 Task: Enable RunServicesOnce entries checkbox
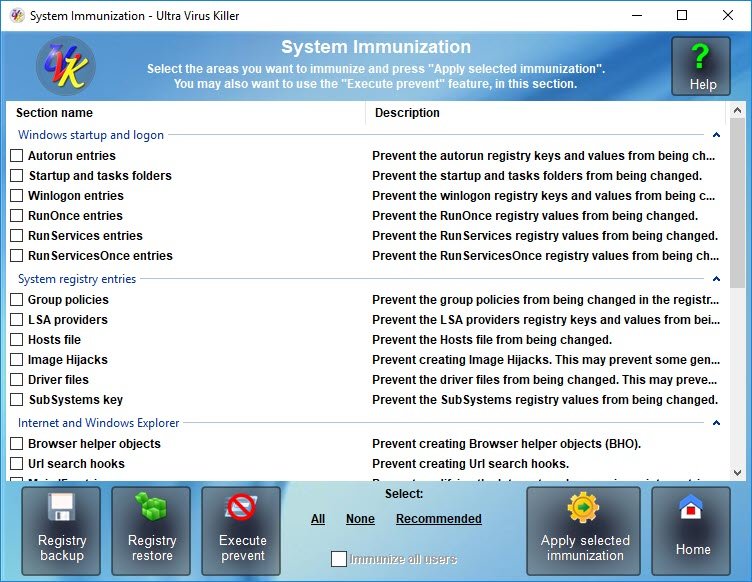point(17,256)
